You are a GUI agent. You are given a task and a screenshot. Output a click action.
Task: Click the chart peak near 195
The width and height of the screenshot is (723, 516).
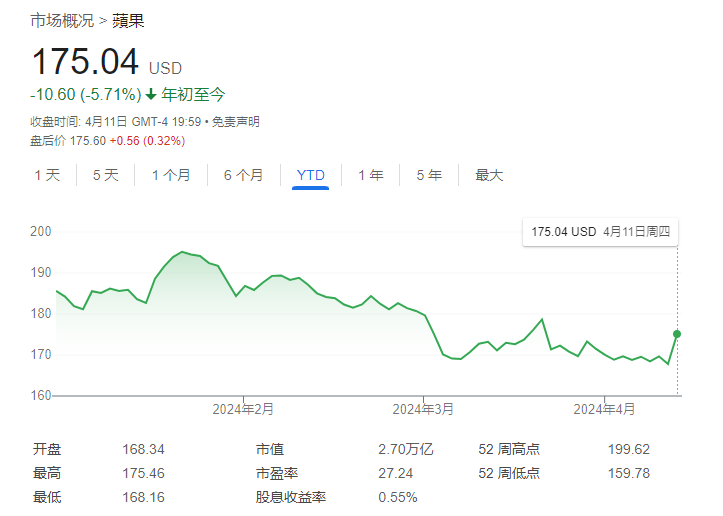(181, 252)
